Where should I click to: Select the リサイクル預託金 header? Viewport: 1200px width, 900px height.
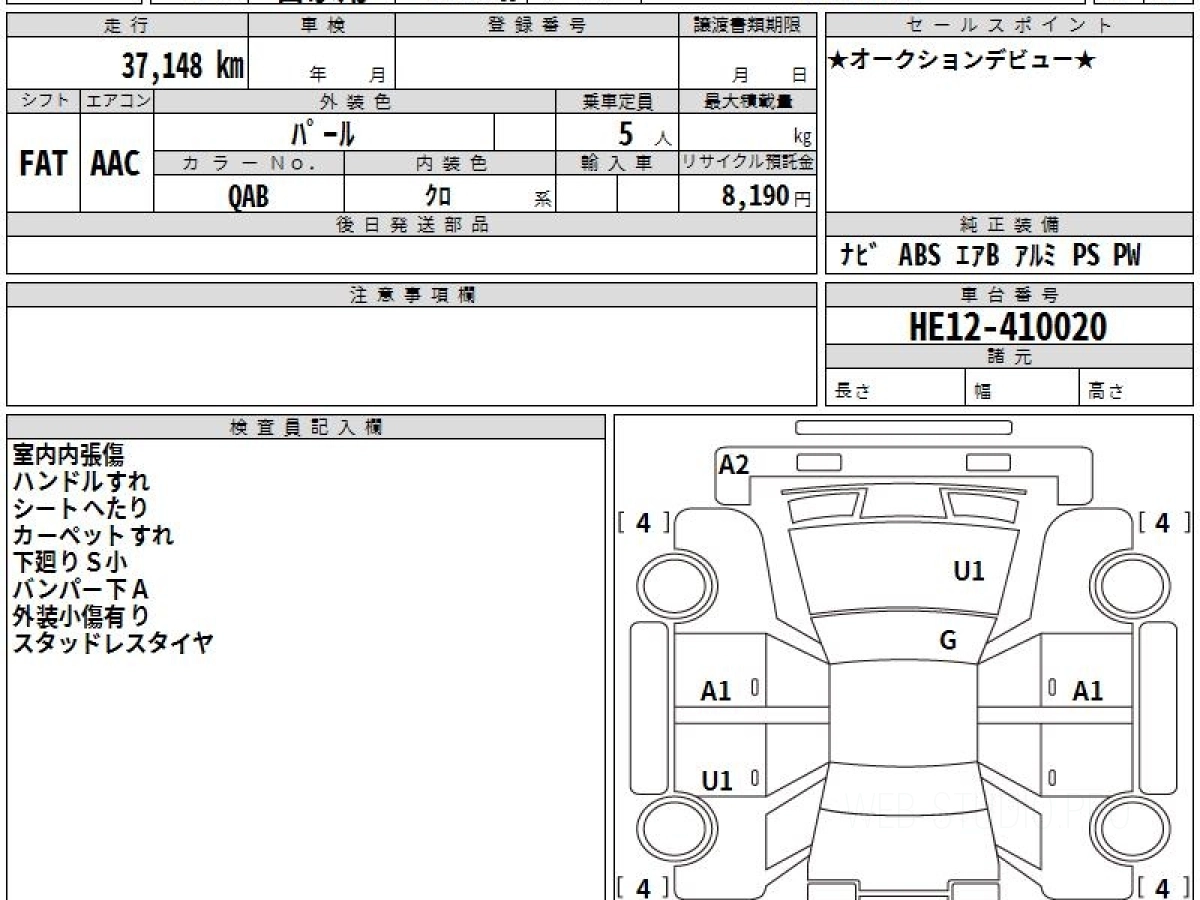coord(747,163)
